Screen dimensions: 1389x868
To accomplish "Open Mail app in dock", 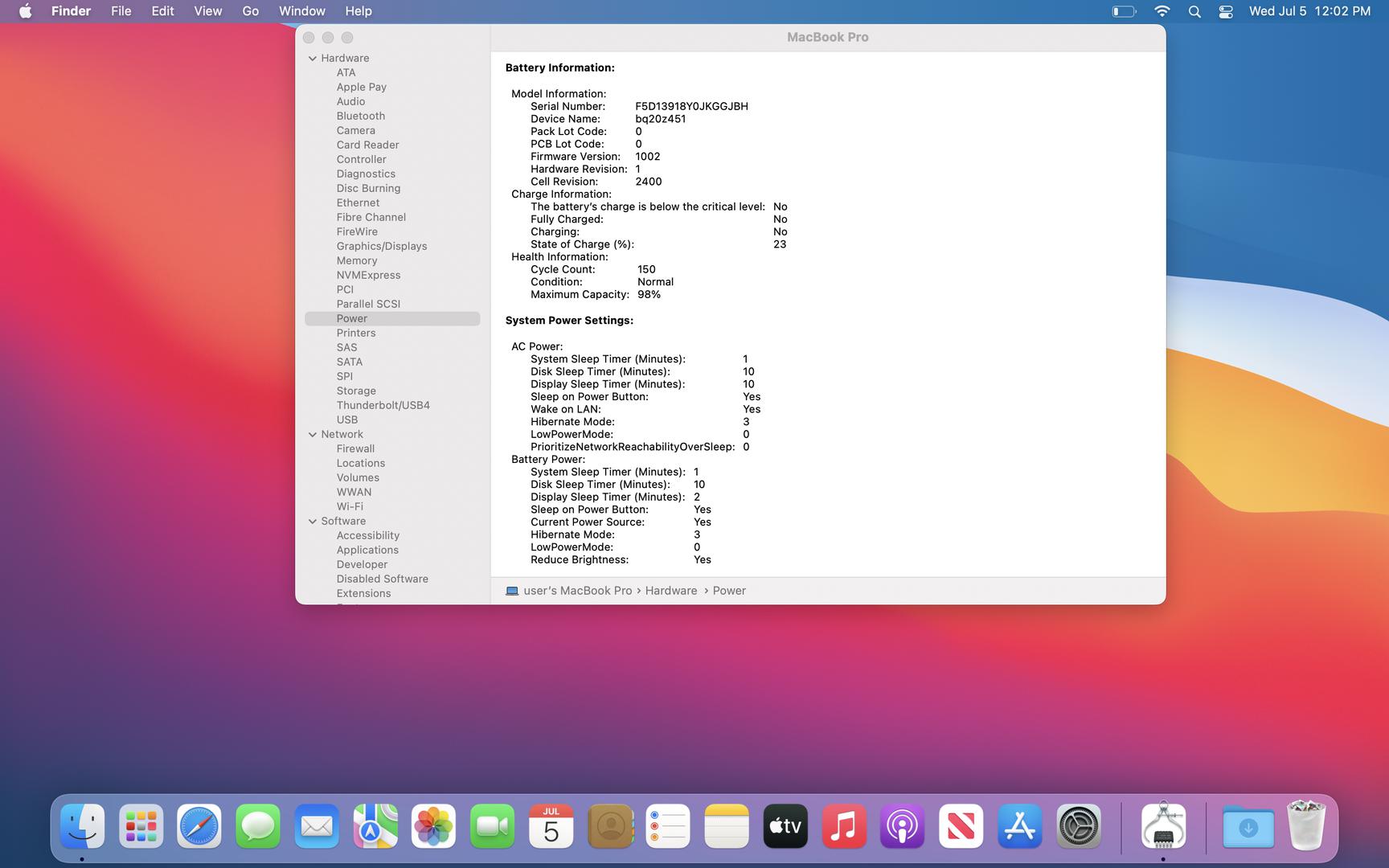I will pos(317,825).
